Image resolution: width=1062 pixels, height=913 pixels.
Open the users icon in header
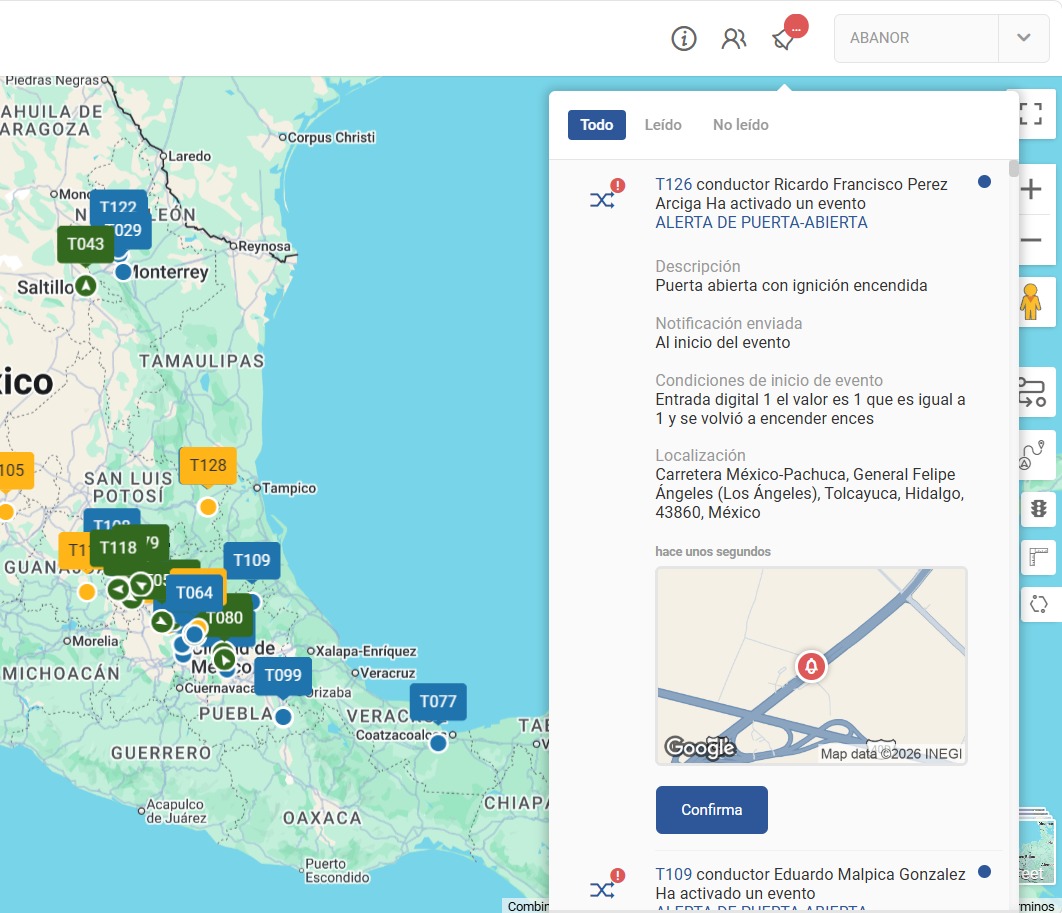(734, 39)
